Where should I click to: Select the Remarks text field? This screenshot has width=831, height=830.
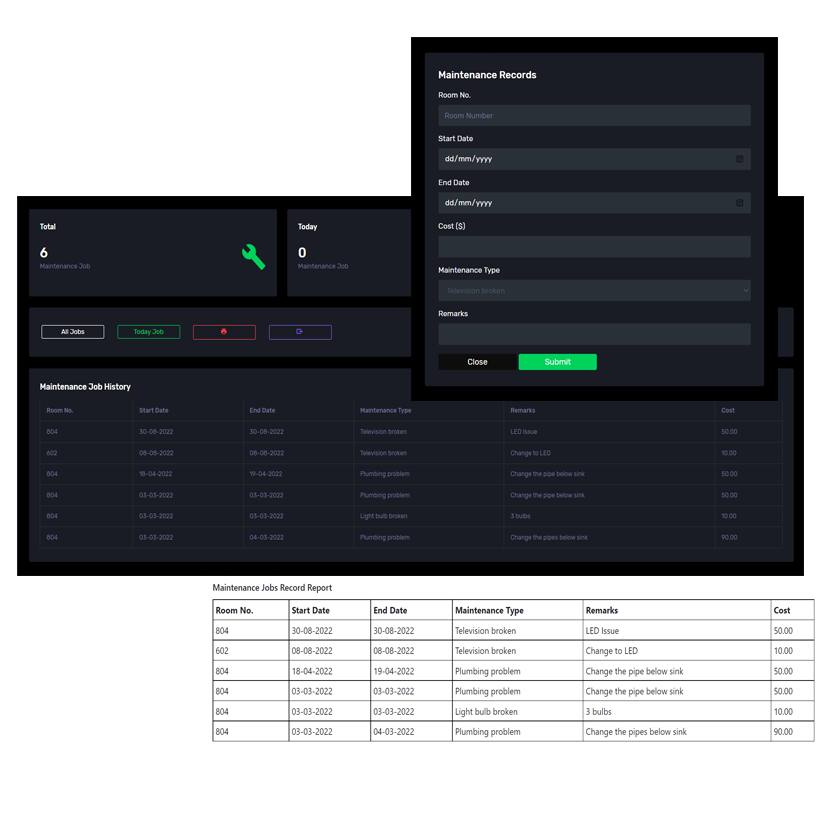point(594,335)
